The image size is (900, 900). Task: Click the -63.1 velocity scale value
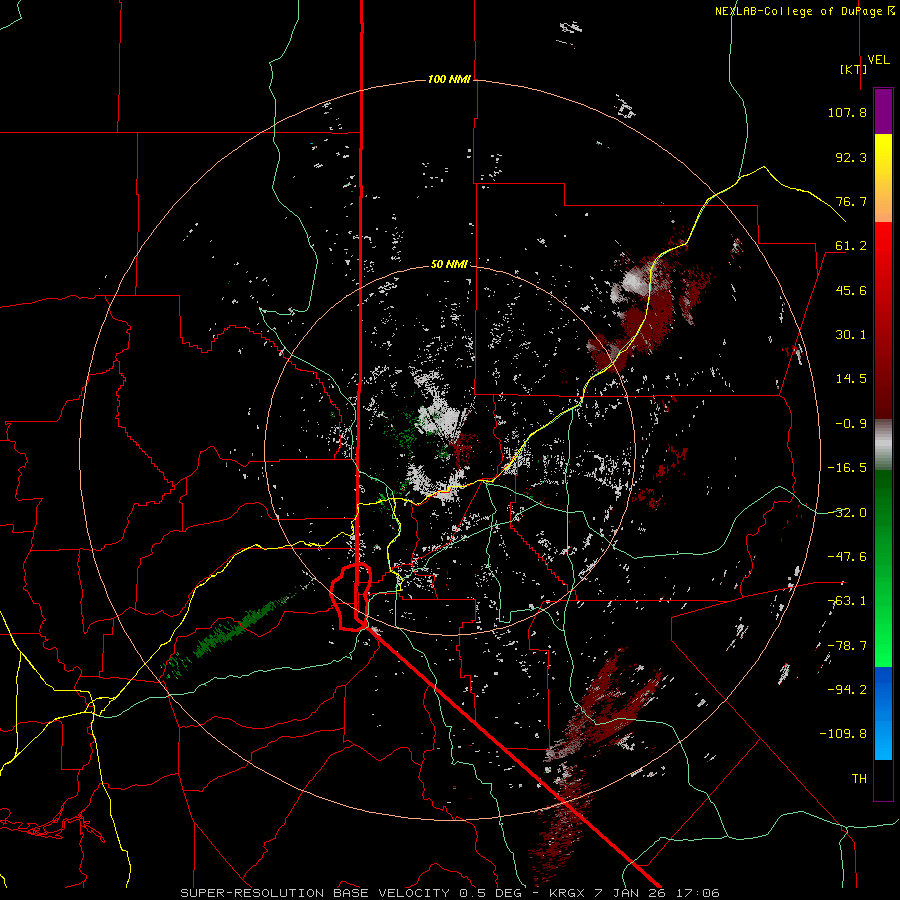(847, 601)
